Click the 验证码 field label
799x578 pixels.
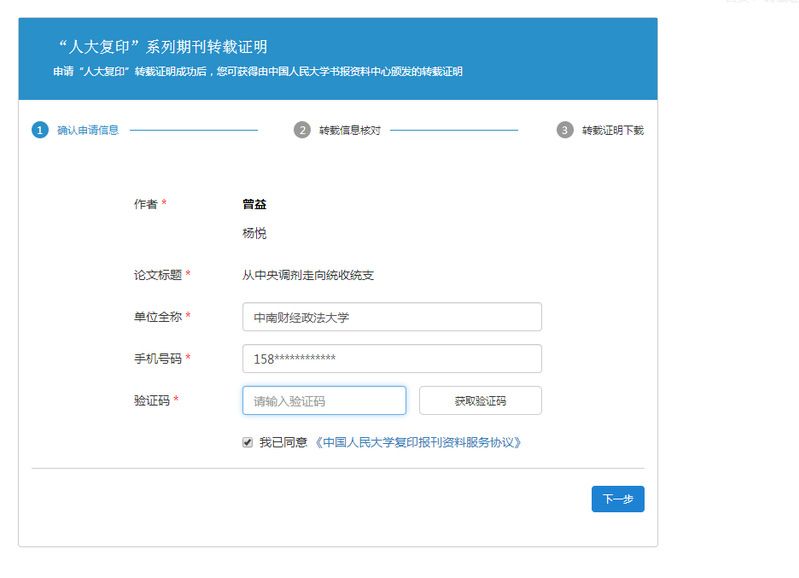tap(151, 400)
